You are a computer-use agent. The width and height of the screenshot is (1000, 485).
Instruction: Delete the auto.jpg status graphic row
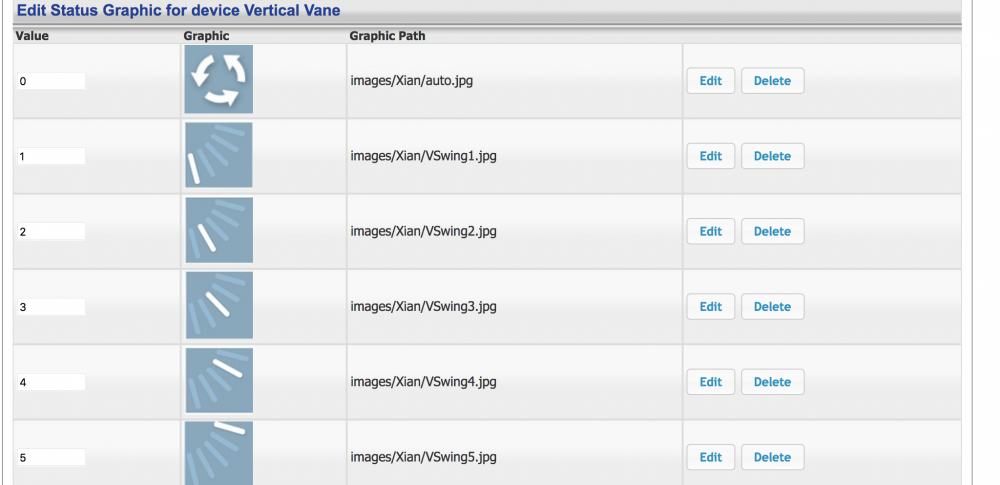click(772, 81)
